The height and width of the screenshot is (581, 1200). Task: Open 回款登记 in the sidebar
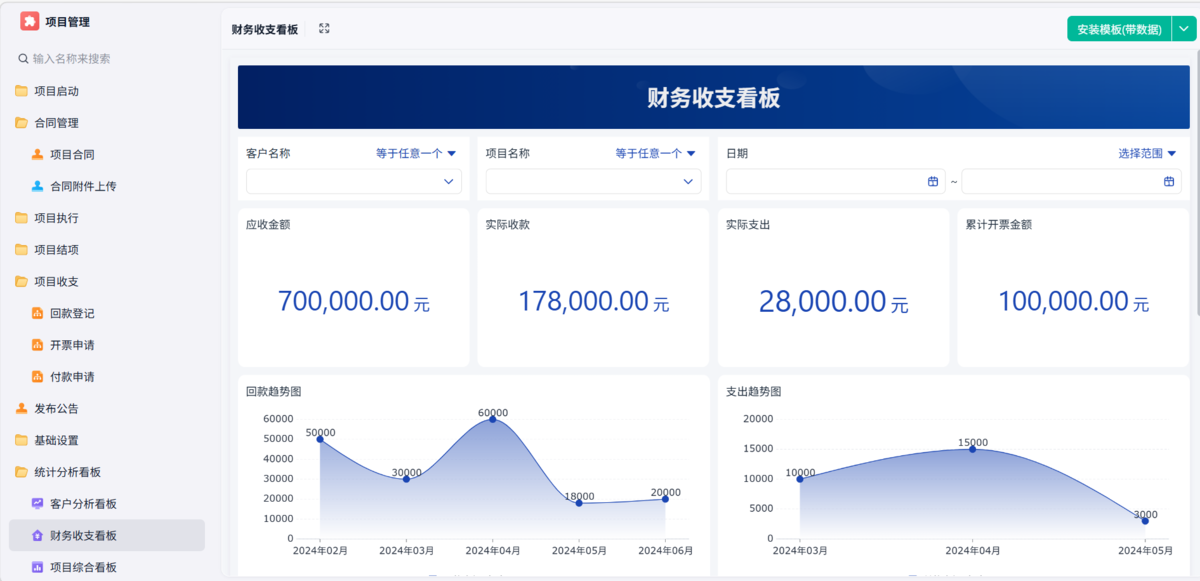pyautogui.click(x=72, y=313)
